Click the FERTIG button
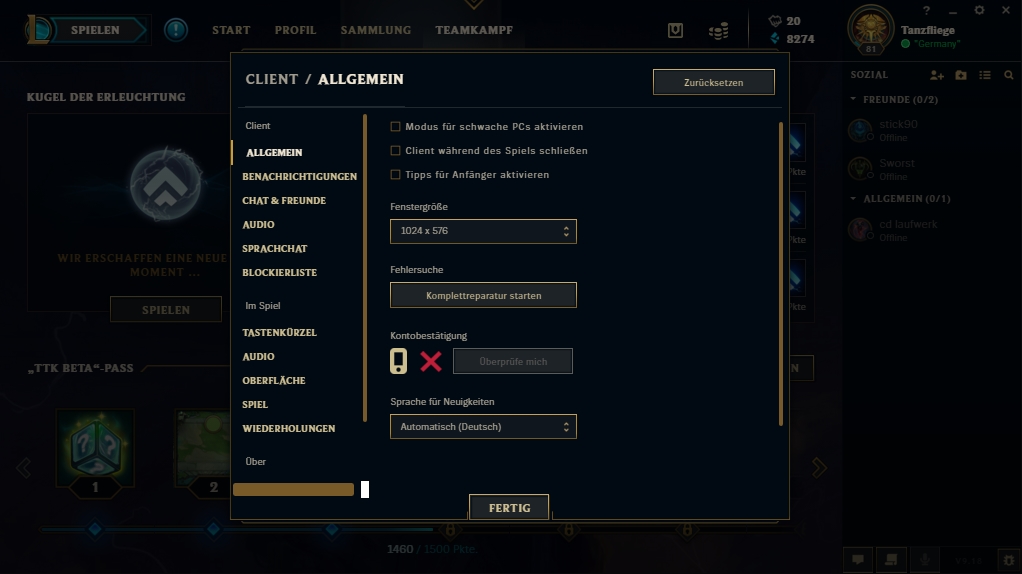This screenshot has width=1022, height=574. [x=509, y=508]
